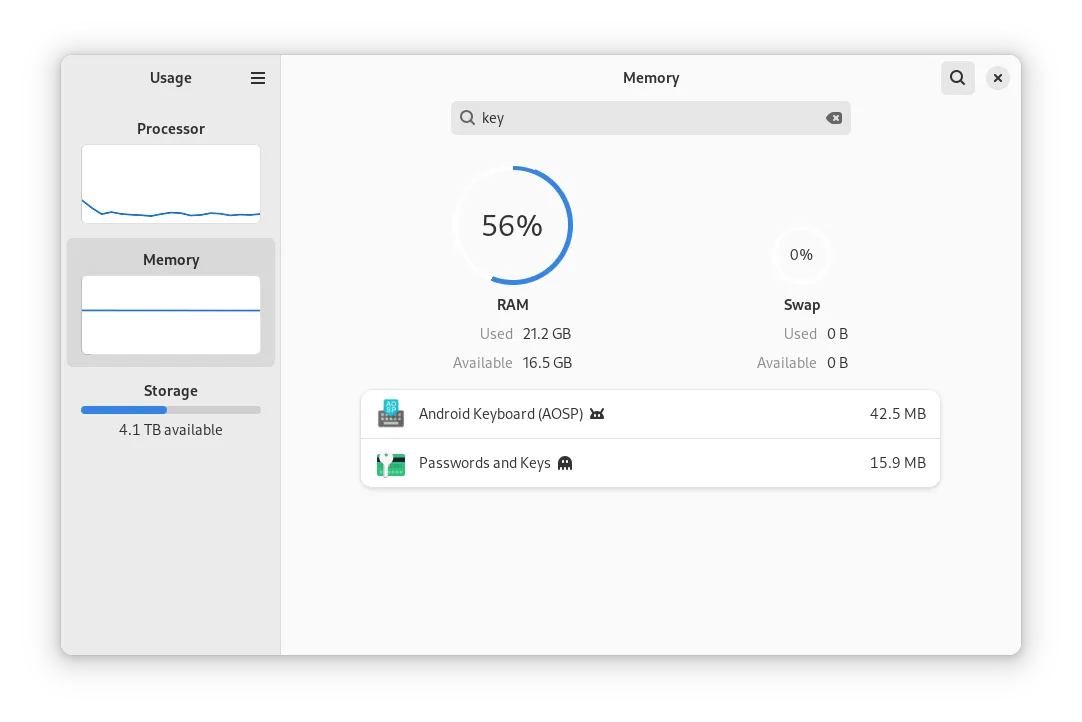Click the RAM 56% circular indicator

512,225
